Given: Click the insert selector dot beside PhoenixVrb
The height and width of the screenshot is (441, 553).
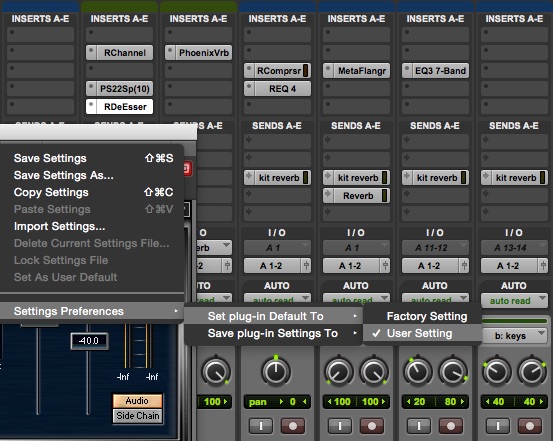Looking at the screenshot, I should pyautogui.click(x=170, y=51).
